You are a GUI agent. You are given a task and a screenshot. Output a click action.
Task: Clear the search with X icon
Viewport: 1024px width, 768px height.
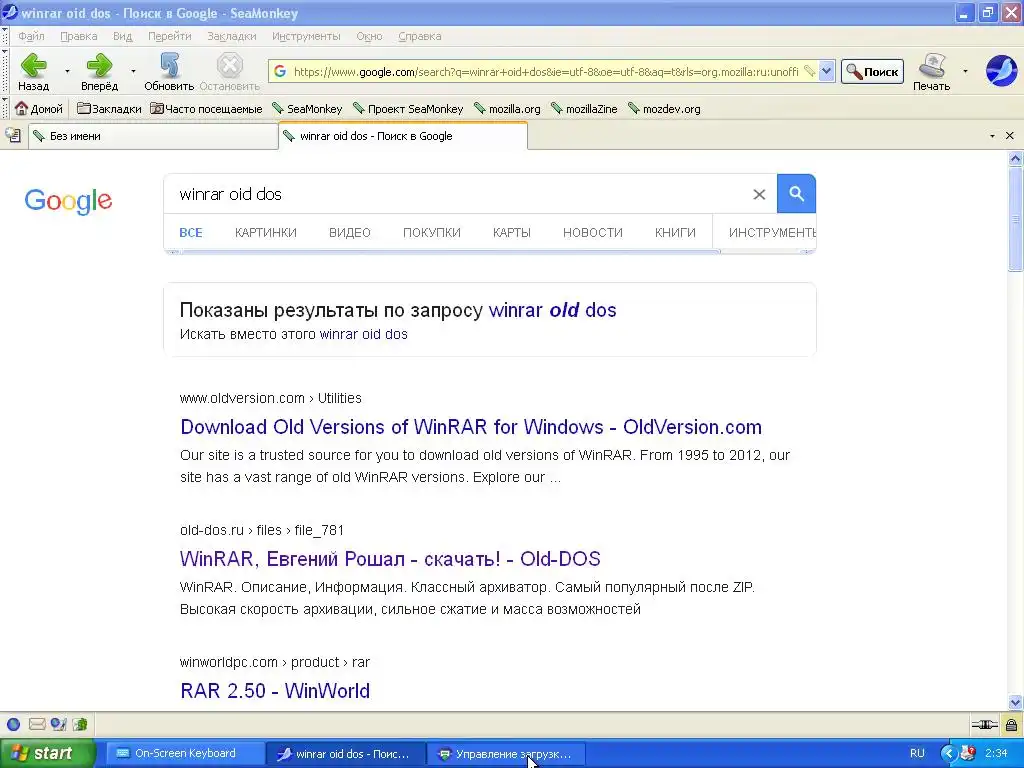point(759,194)
